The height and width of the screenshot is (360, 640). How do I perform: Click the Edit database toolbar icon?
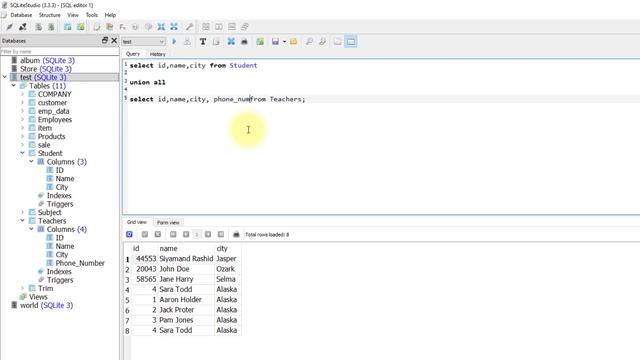(51, 27)
